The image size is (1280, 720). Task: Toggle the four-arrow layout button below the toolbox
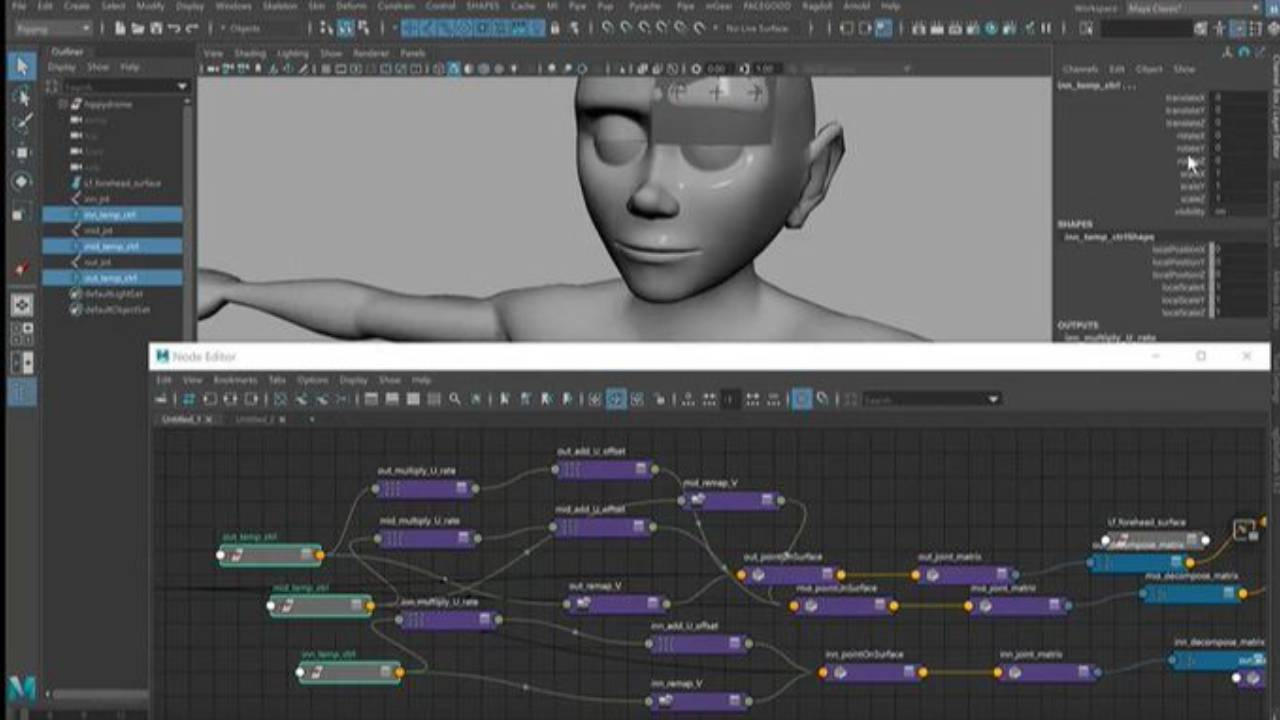[x=22, y=305]
